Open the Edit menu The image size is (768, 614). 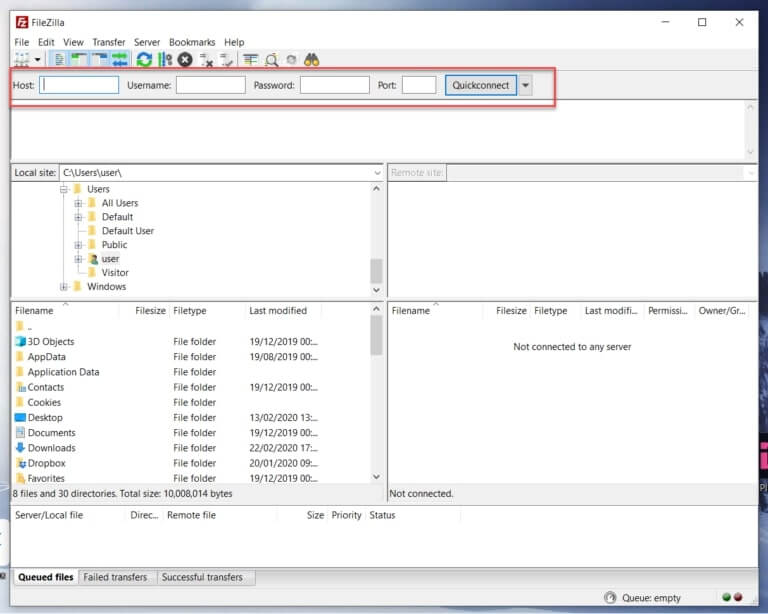click(46, 42)
